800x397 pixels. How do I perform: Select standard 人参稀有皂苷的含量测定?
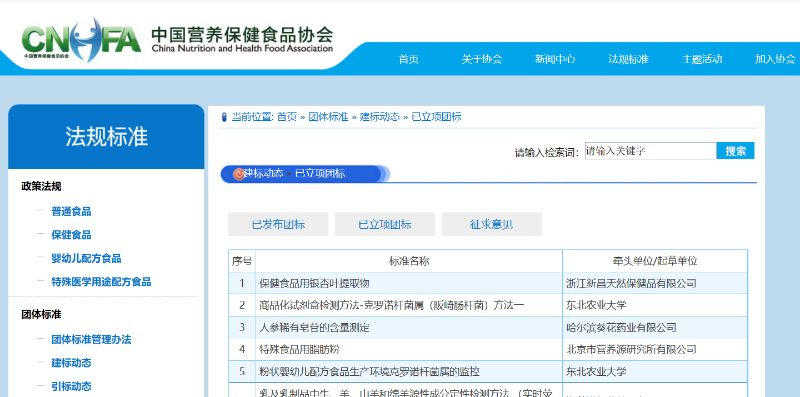coord(314,328)
